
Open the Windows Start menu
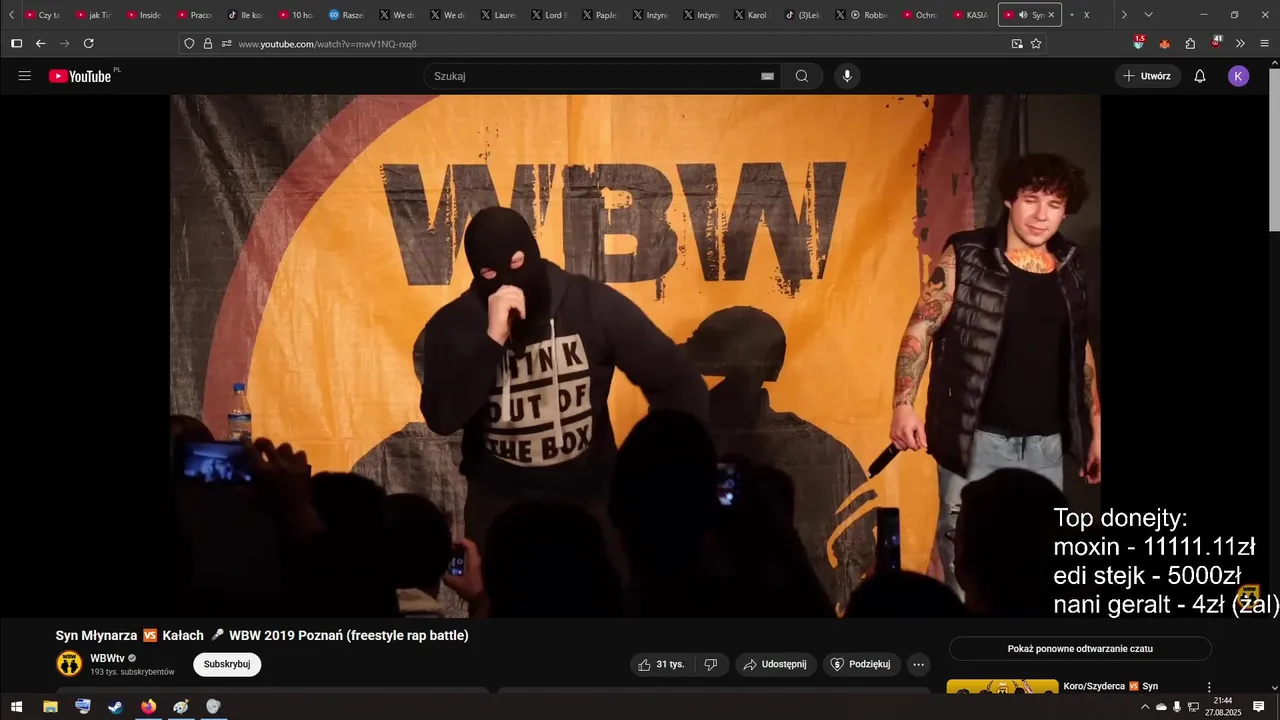pos(16,707)
